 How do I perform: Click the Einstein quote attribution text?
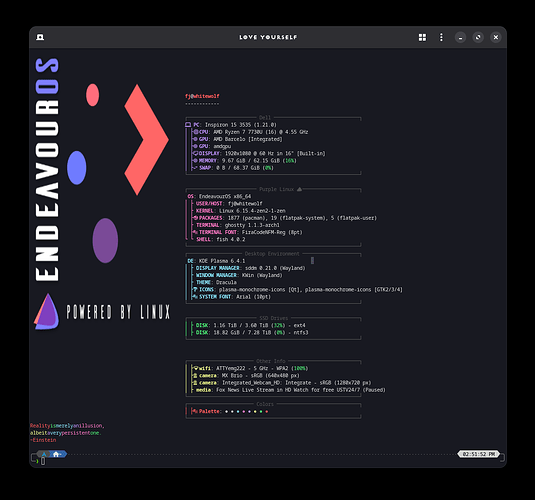pos(43,440)
